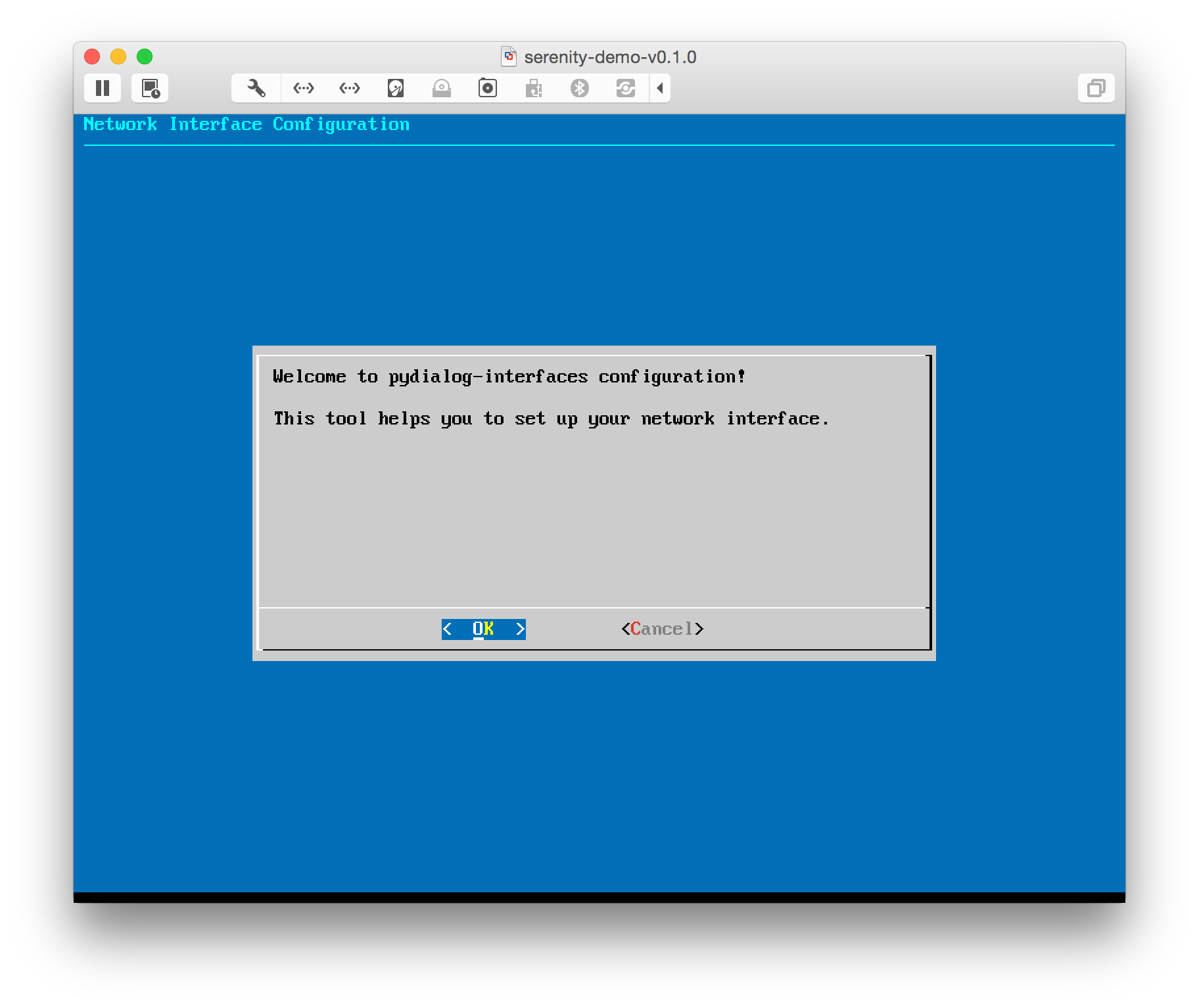Open the CD/DVD drive icon

(442, 88)
